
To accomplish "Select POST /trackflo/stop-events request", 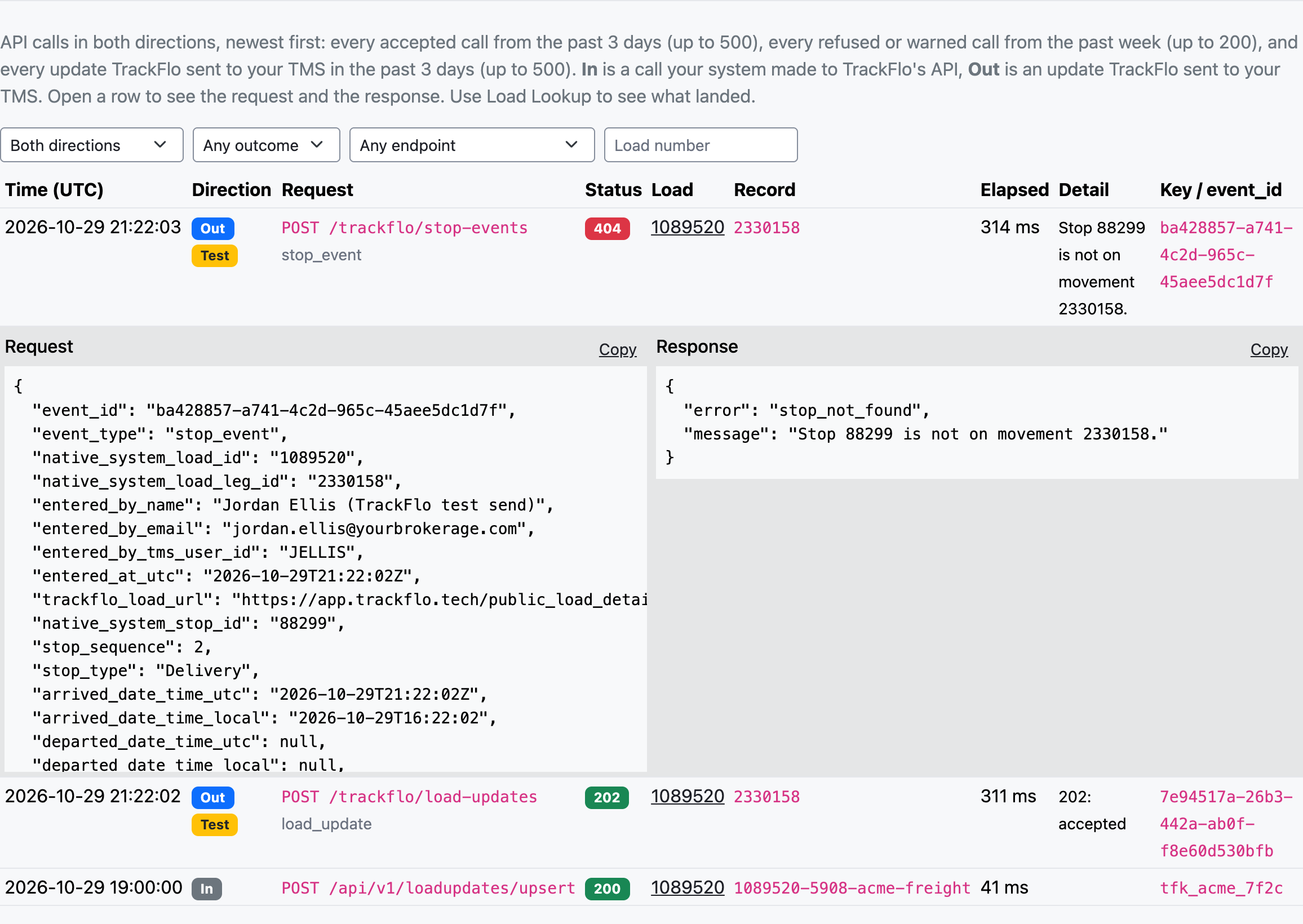I will [405, 228].
